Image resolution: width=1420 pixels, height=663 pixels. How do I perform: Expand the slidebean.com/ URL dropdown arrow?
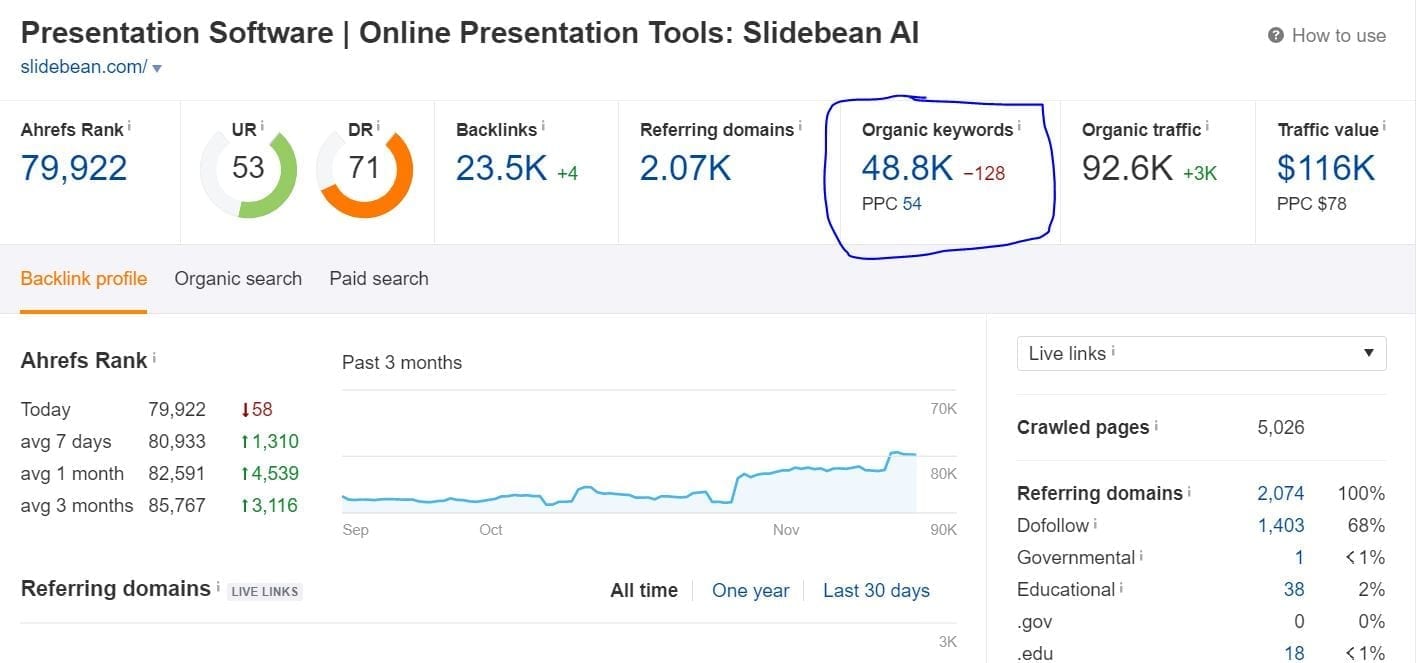pyautogui.click(x=157, y=68)
